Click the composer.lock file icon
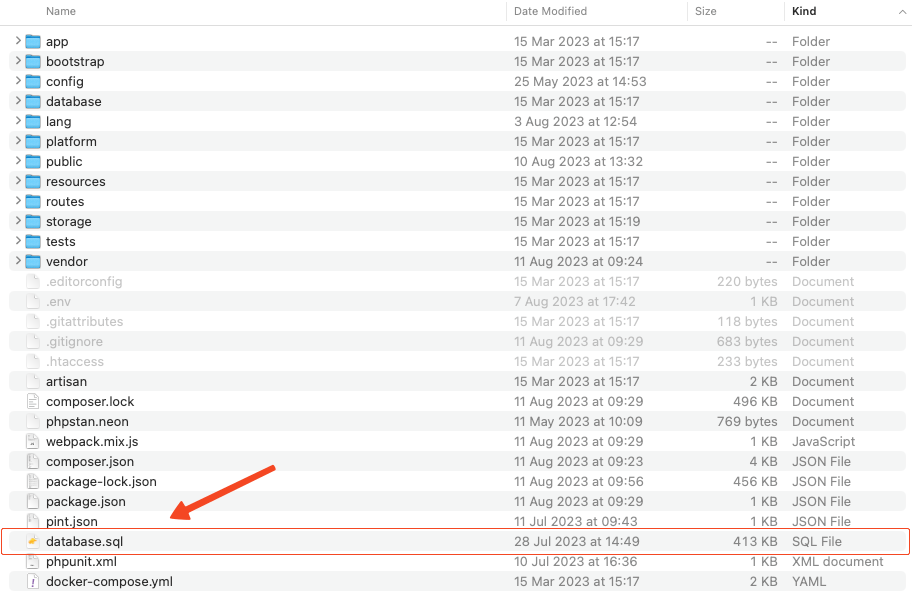The image size is (912, 604). click(x=32, y=401)
